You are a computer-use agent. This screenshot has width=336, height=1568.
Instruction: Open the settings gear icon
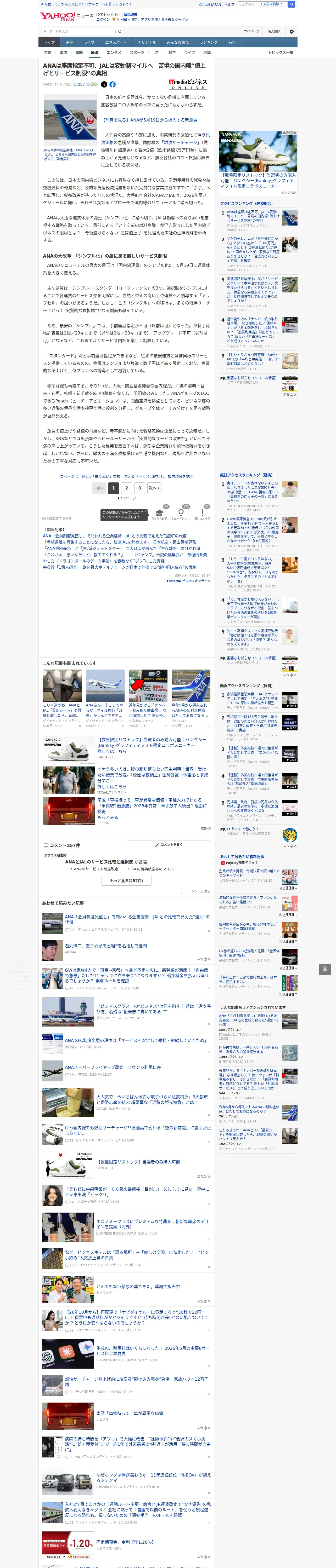(x=292, y=32)
